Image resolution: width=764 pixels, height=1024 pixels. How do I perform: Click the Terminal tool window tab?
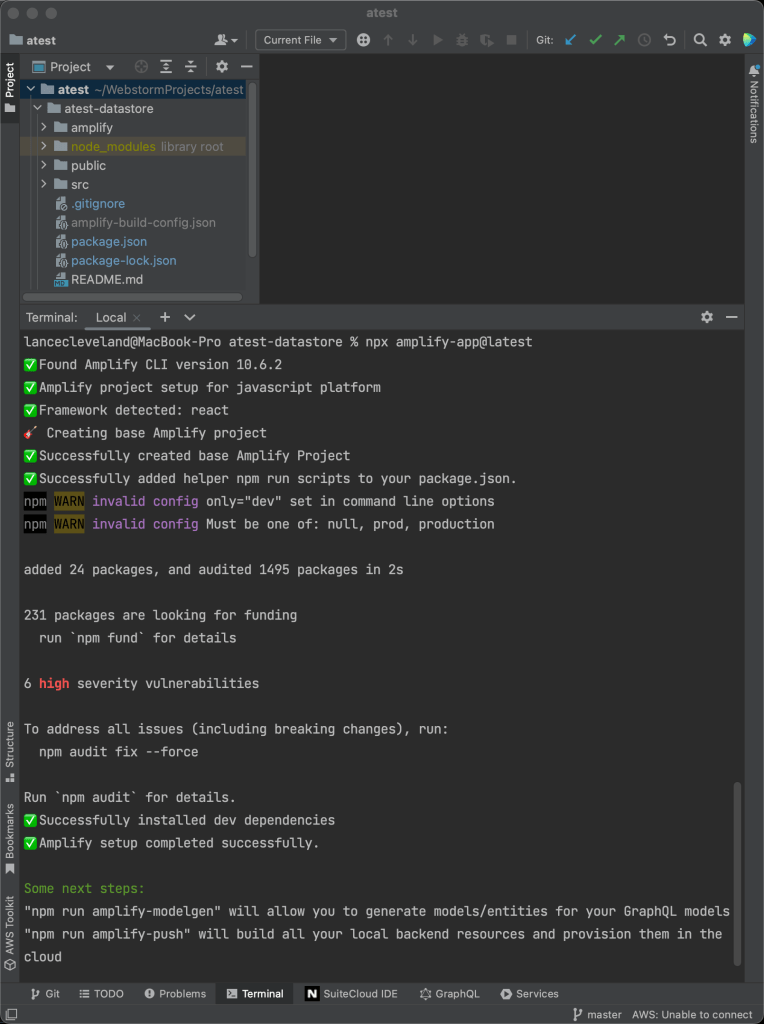(255, 993)
